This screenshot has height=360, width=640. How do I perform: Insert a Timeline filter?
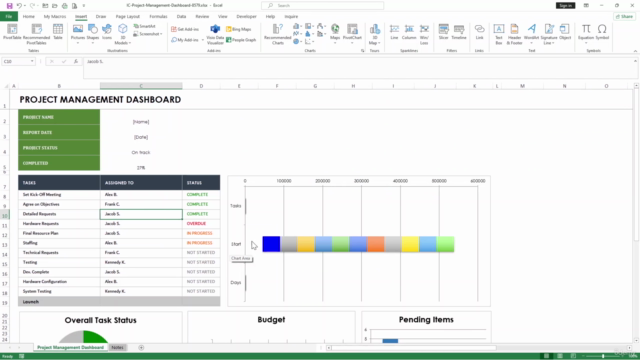tap(459, 32)
